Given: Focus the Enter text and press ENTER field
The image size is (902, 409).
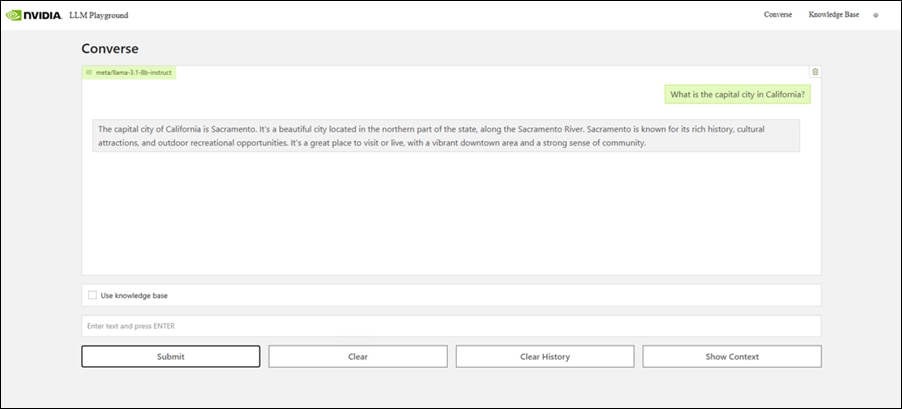Looking at the screenshot, I should coord(451,326).
